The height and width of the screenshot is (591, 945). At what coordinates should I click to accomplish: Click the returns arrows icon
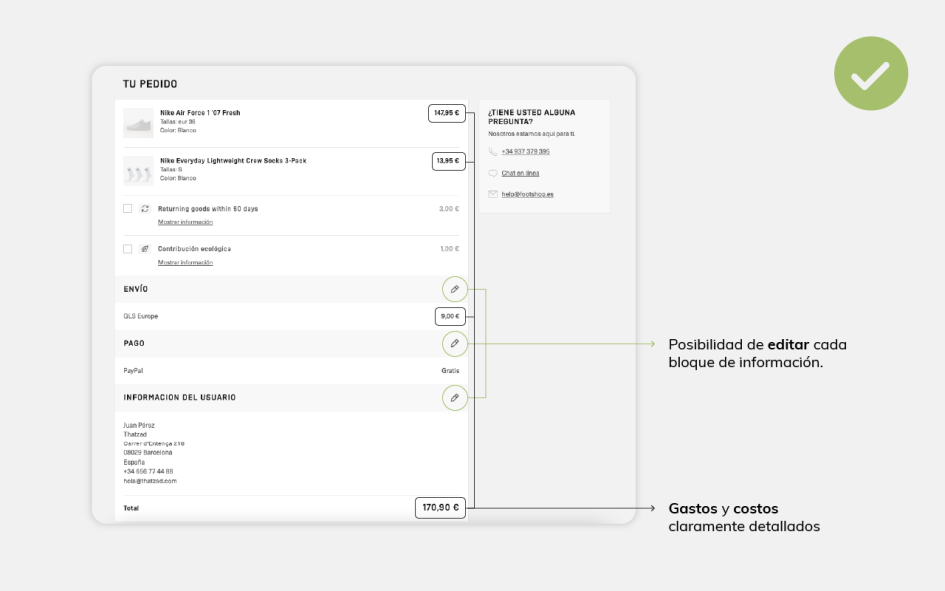(143, 208)
